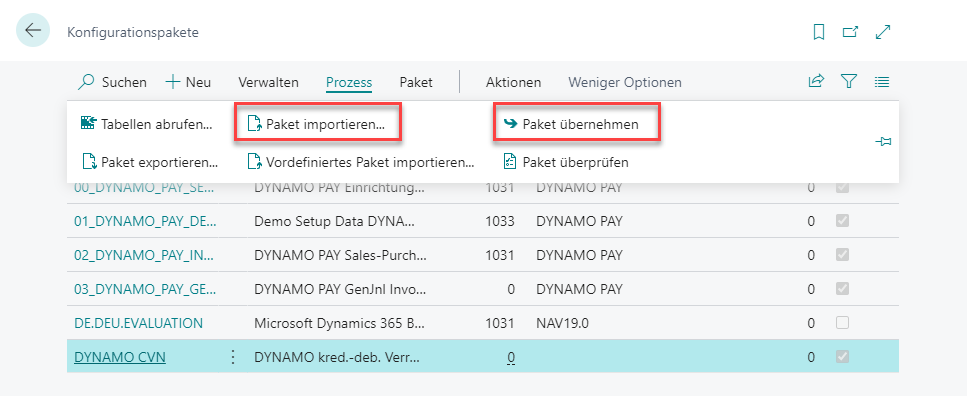Image resolution: width=967 pixels, height=396 pixels.
Task: Create new package with Neu
Action: click(188, 82)
